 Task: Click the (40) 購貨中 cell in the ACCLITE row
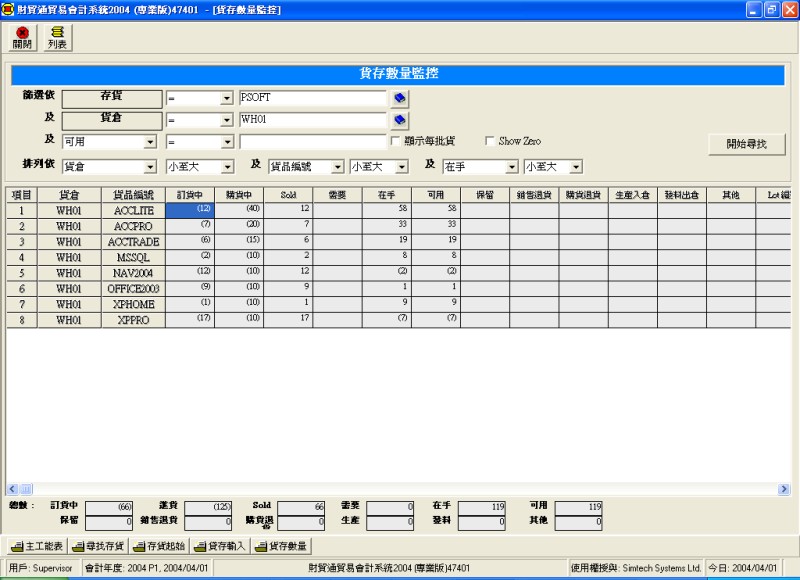tap(239, 211)
